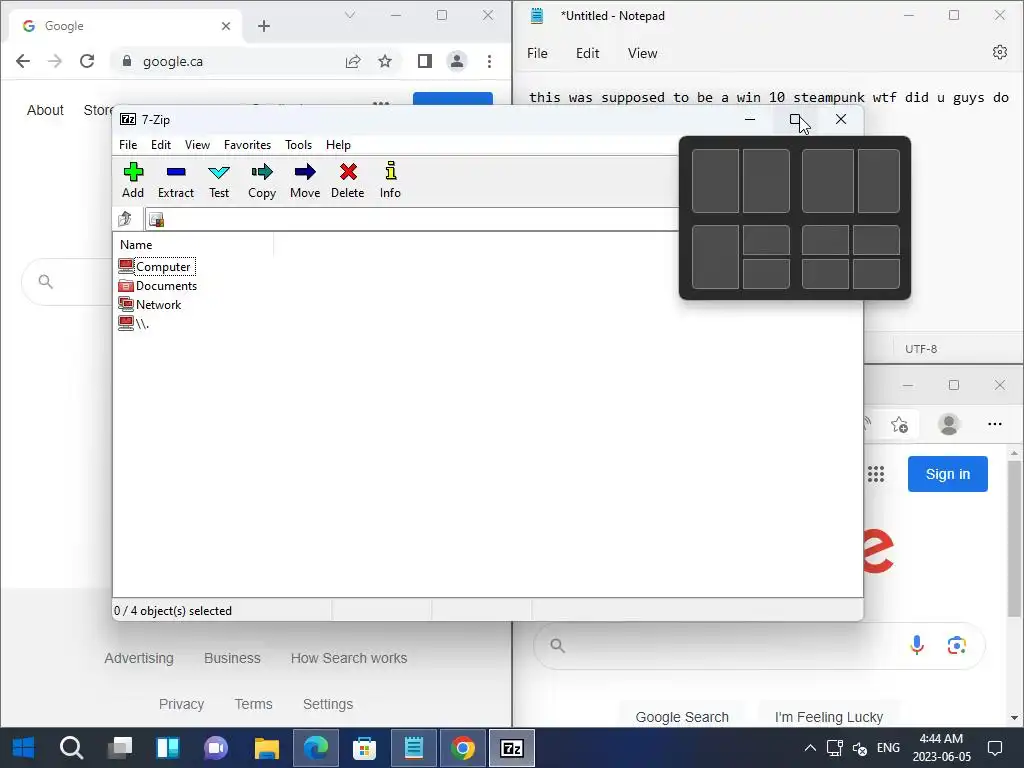The height and width of the screenshot is (768, 1024).
Task: Open Notepad View menu
Action: (x=643, y=54)
